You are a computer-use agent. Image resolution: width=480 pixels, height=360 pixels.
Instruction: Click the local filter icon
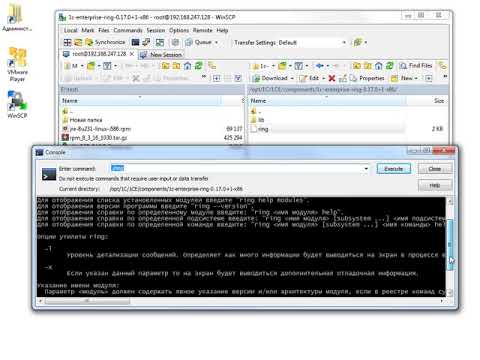107,66
